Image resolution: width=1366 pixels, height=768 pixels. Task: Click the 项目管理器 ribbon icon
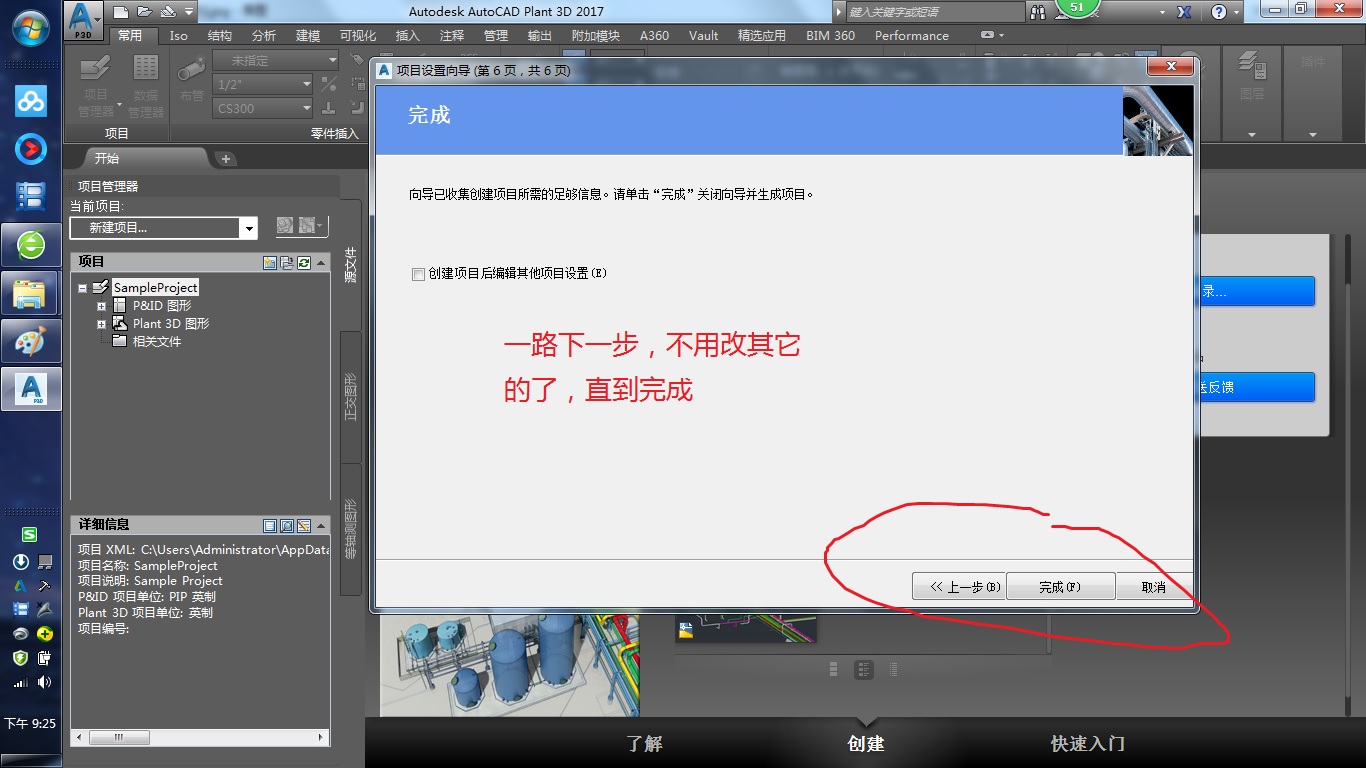click(x=96, y=85)
